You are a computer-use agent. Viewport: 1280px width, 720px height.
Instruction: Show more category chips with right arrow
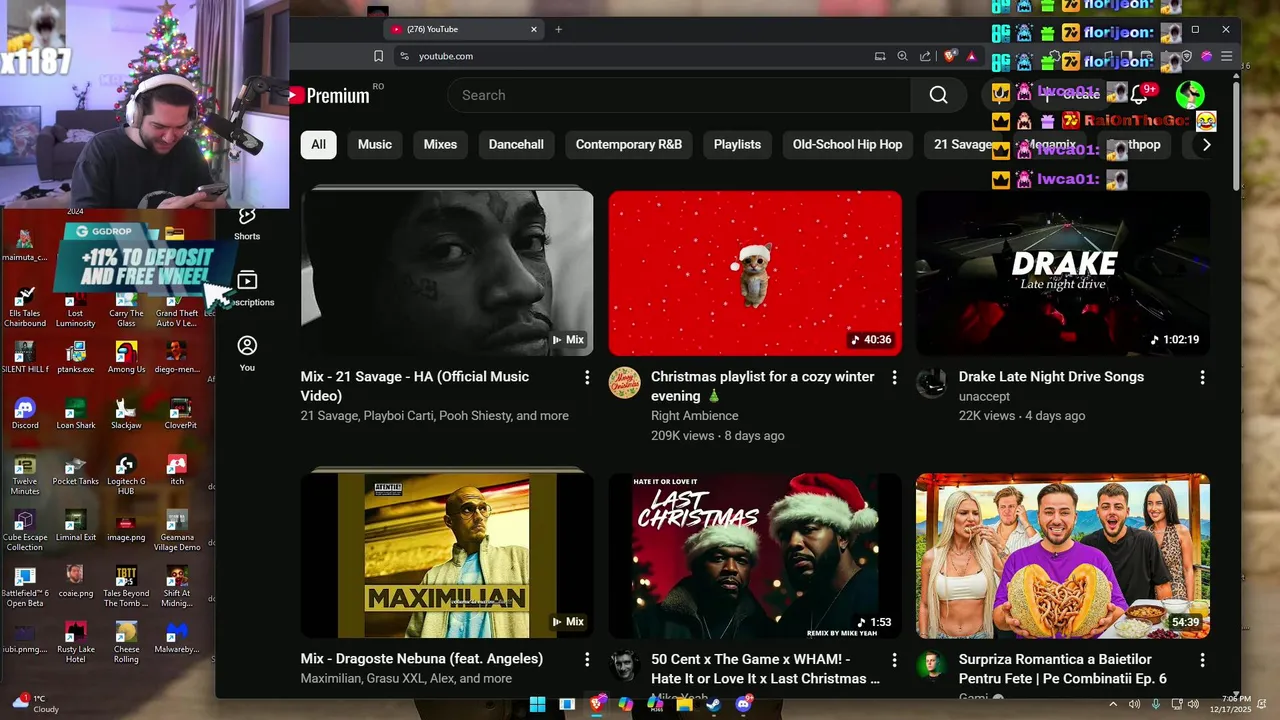[x=1206, y=144]
